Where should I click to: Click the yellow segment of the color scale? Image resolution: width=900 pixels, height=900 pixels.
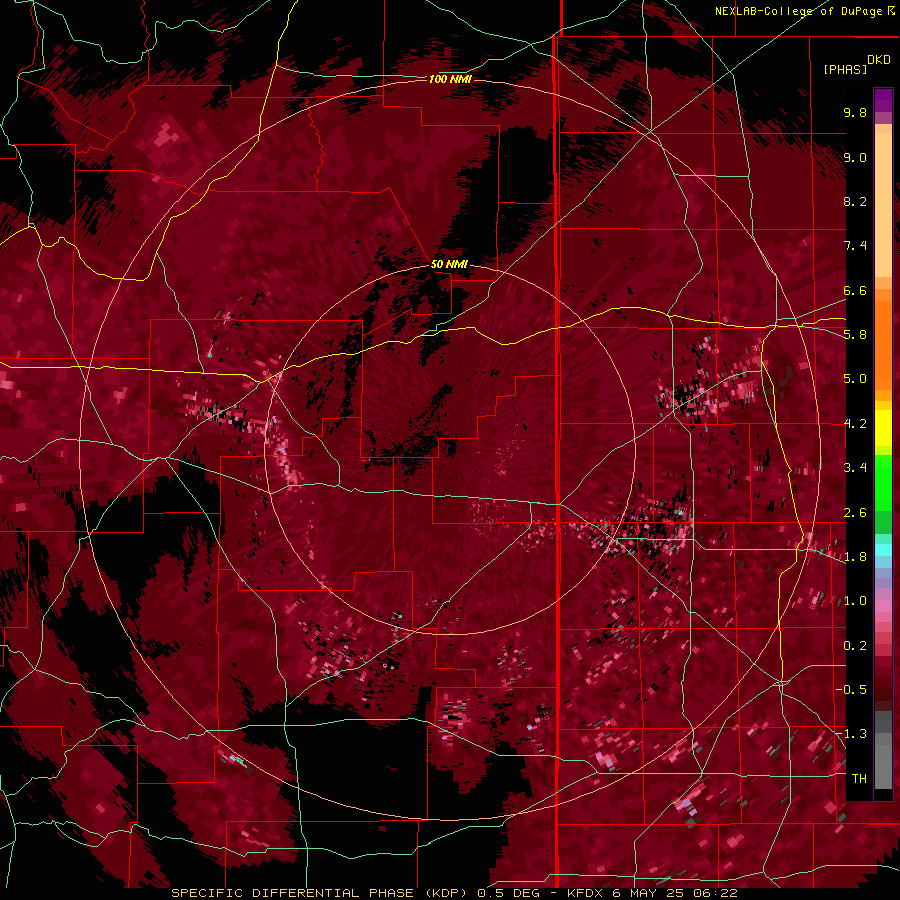[x=883, y=427]
